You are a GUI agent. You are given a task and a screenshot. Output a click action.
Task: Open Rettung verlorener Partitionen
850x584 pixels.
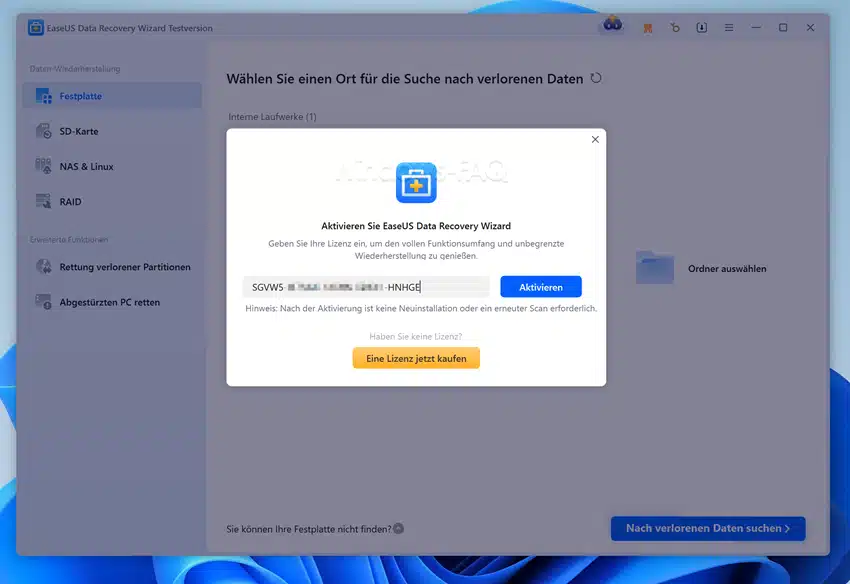pos(124,267)
